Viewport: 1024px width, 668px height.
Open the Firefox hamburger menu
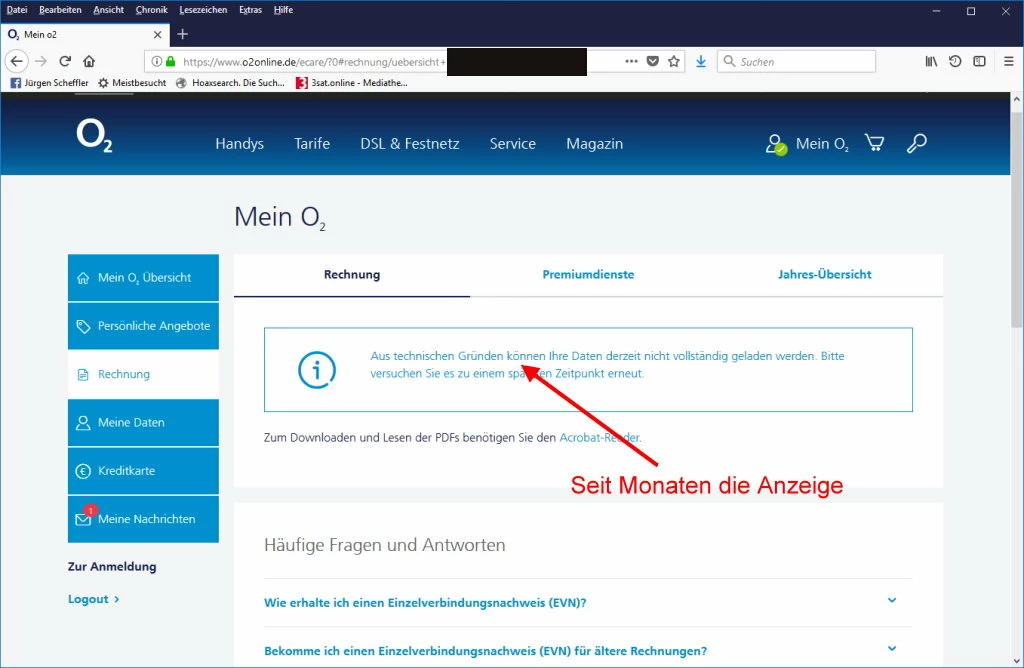(1008, 61)
